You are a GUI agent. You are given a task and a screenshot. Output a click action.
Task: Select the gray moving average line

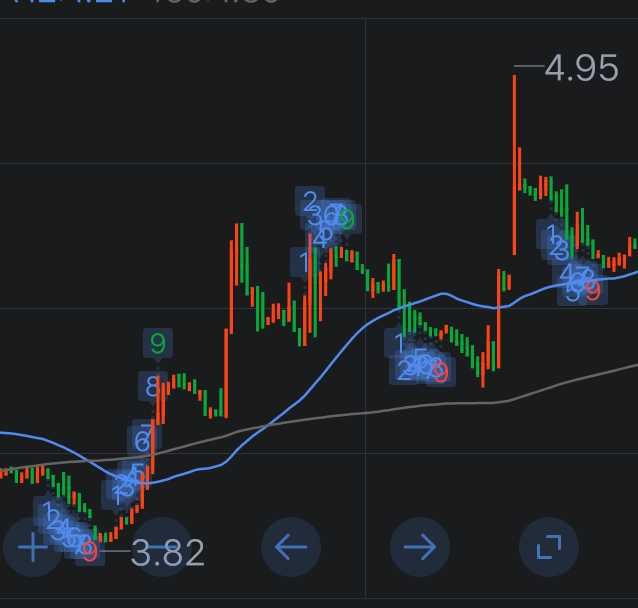(400, 408)
